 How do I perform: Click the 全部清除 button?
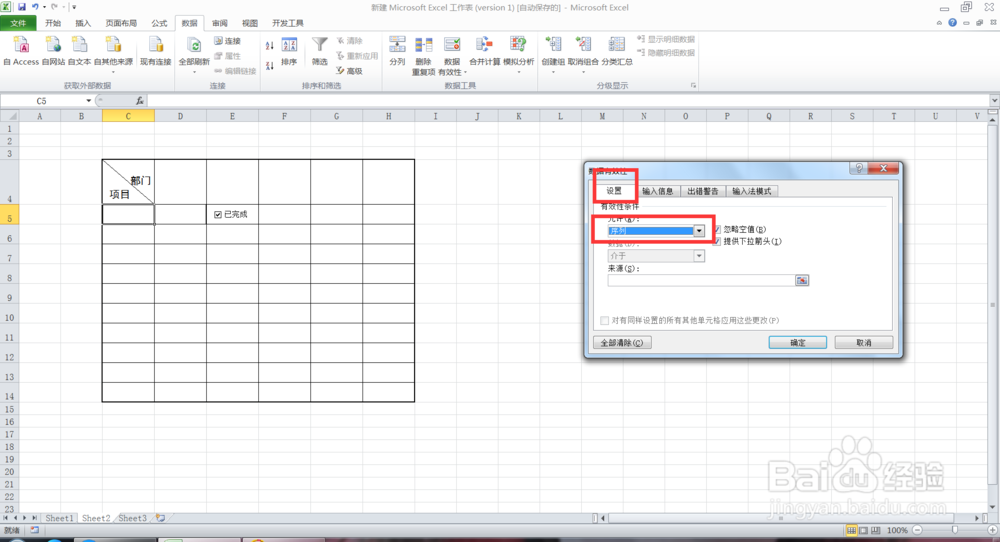click(x=622, y=343)
